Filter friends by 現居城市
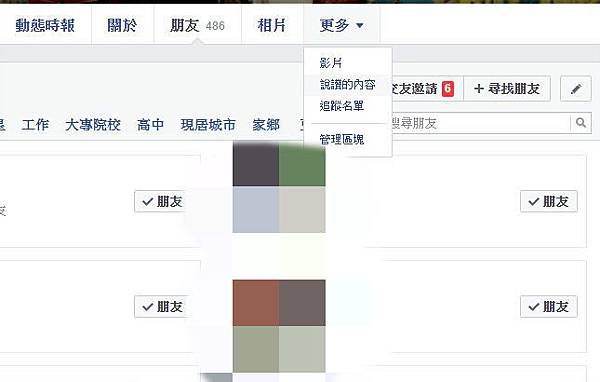 pyautogui.click(x=208, y=125)
